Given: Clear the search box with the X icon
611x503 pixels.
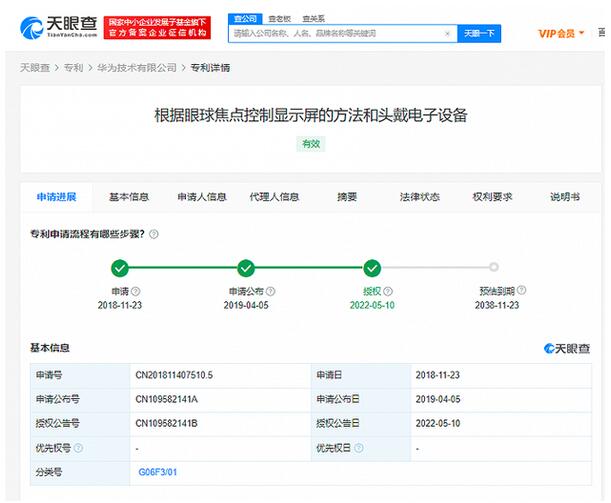Looking at the screenshot, I should click(447, 34).
